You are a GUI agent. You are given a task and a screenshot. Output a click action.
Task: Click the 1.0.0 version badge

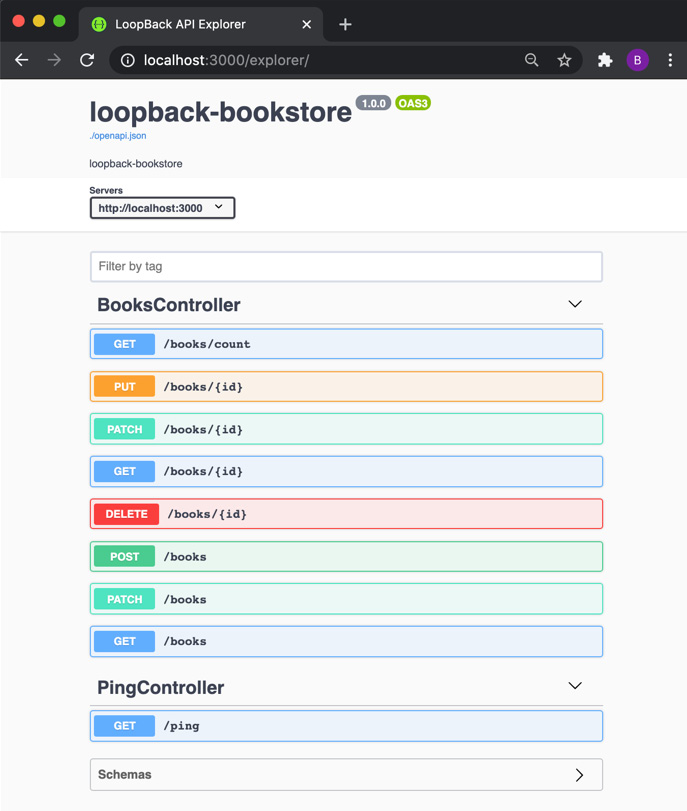pos(374,103)
